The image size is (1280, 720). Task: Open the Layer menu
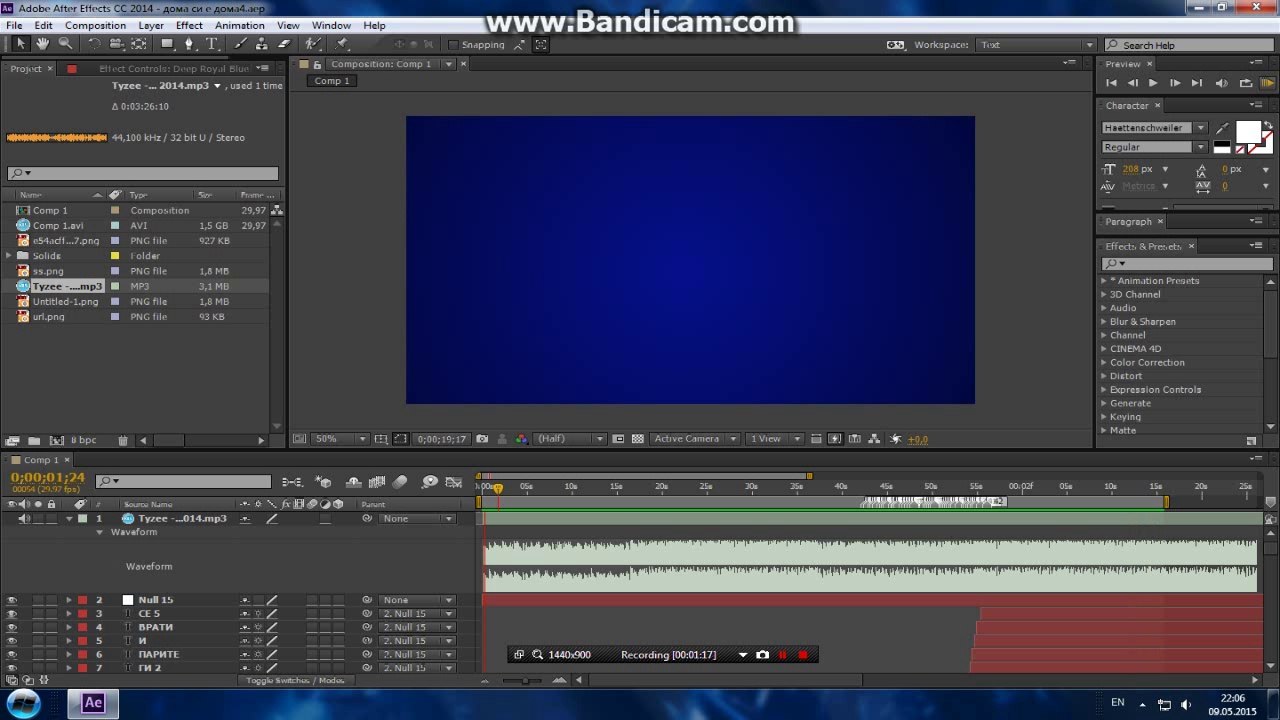click(x=151, y=25)
